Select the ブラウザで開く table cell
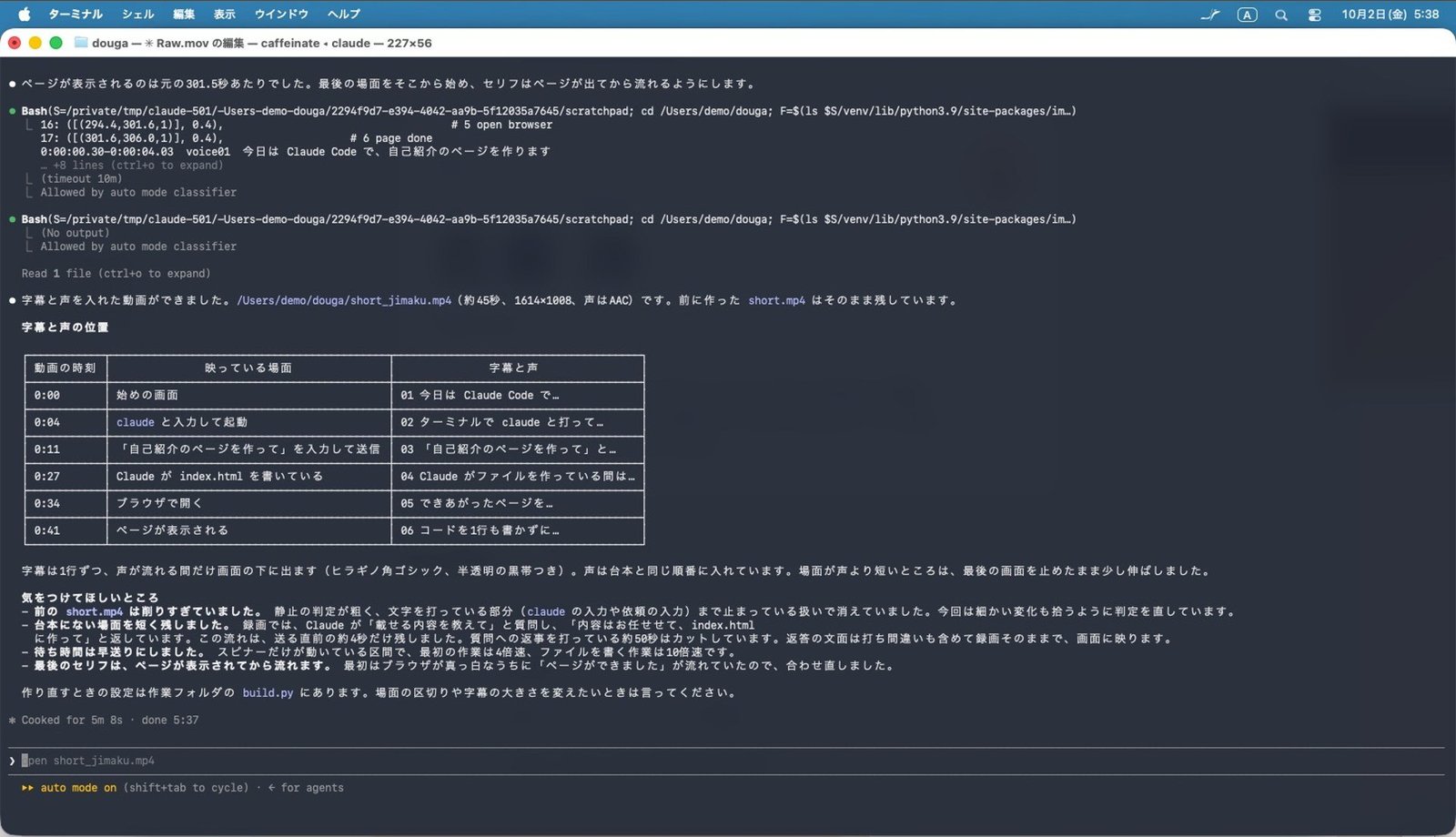Image resolution: width=1456 pixels, height=837 pixels. pos(248,503)
